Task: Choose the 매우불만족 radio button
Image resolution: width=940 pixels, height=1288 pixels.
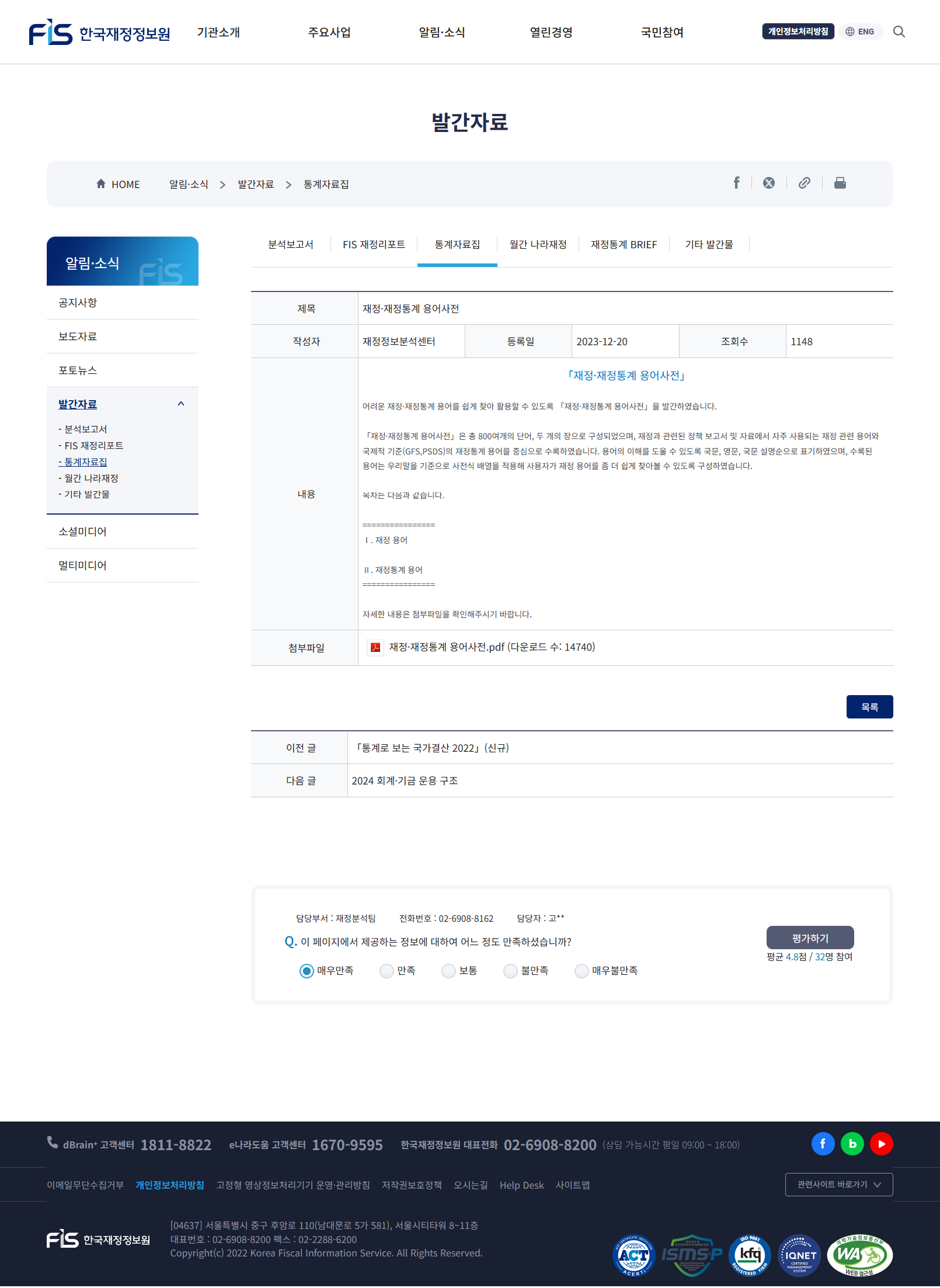Action: [582, 971]
